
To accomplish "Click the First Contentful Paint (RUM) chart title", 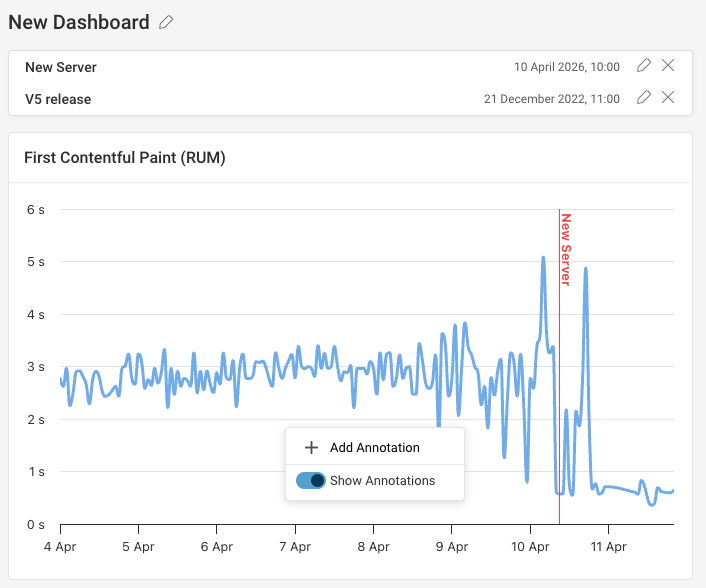I will [x=125, y=158].
